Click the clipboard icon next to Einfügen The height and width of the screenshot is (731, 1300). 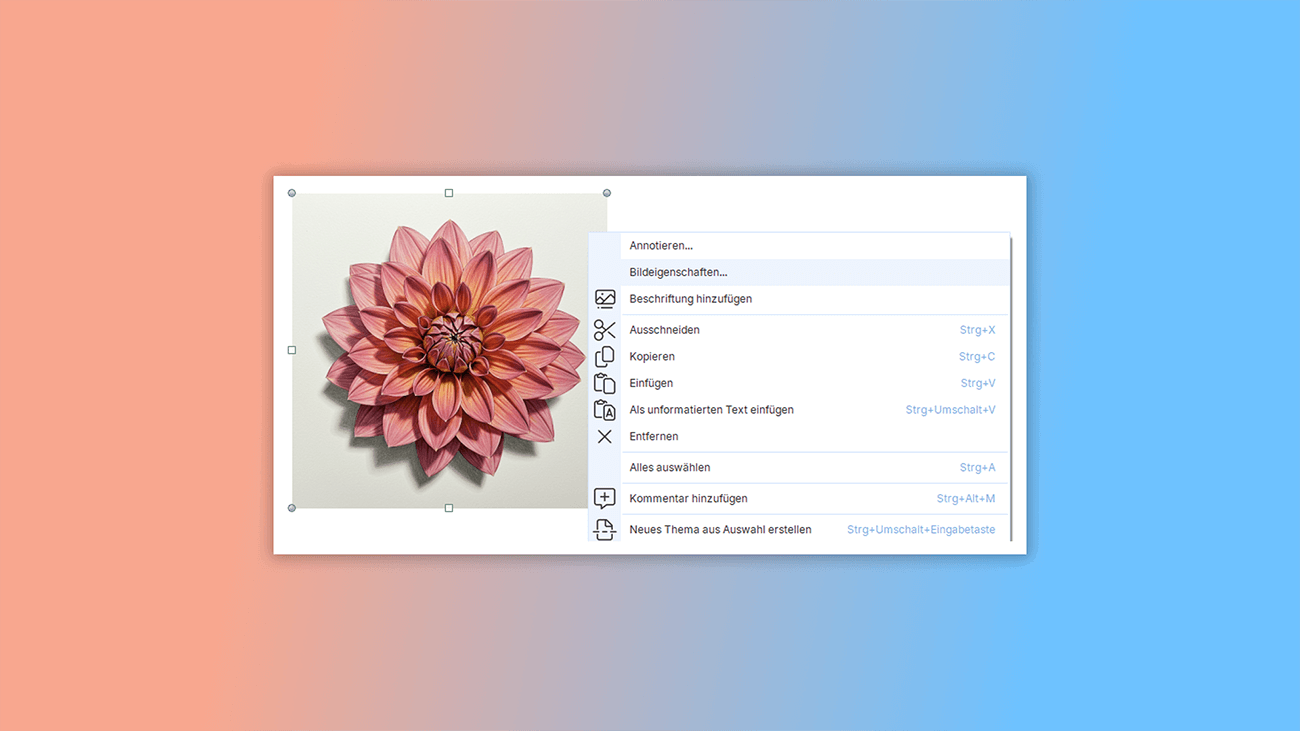(x=604, y=383)
